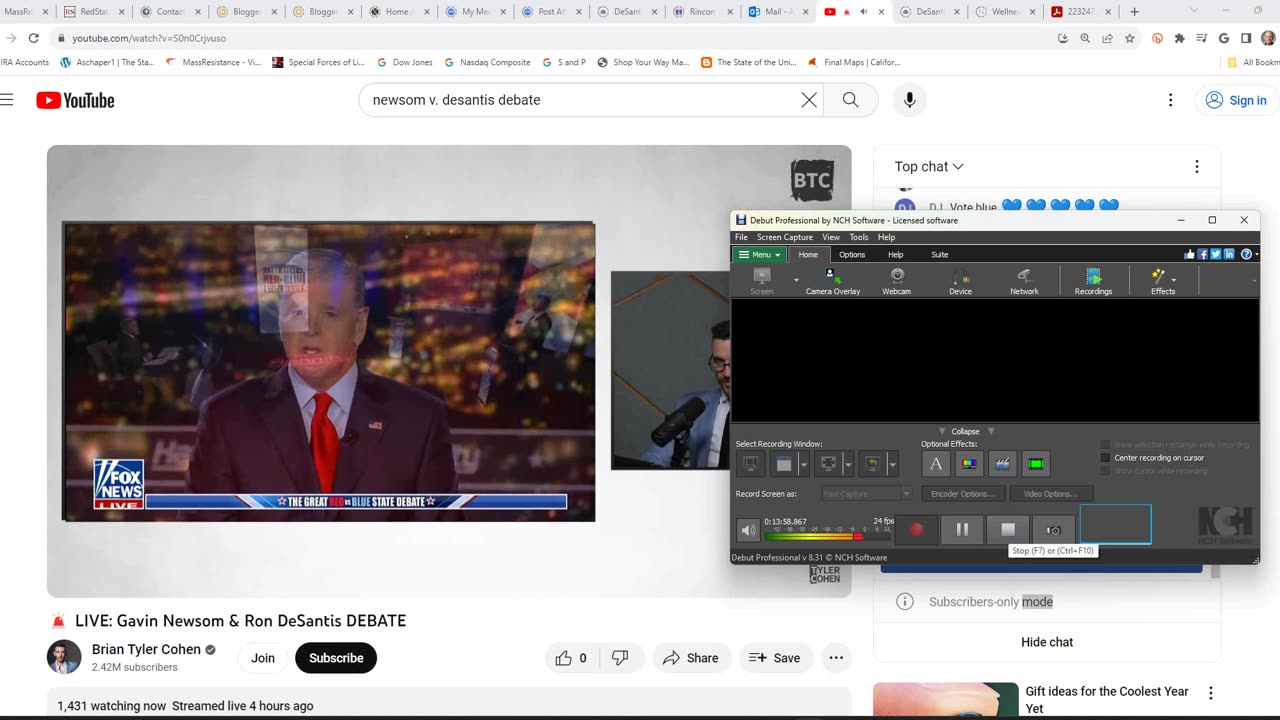Submit YouTube search with magnifier button
Image resolution: width=1280 pixels, height=720 pixels.
point(850,100)
